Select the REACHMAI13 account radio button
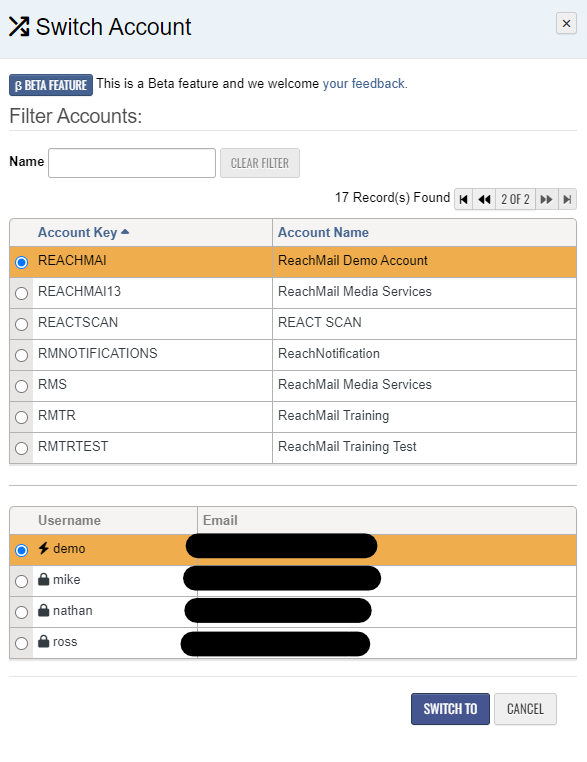This screenshot has width=587, height=762. point(21,294)
